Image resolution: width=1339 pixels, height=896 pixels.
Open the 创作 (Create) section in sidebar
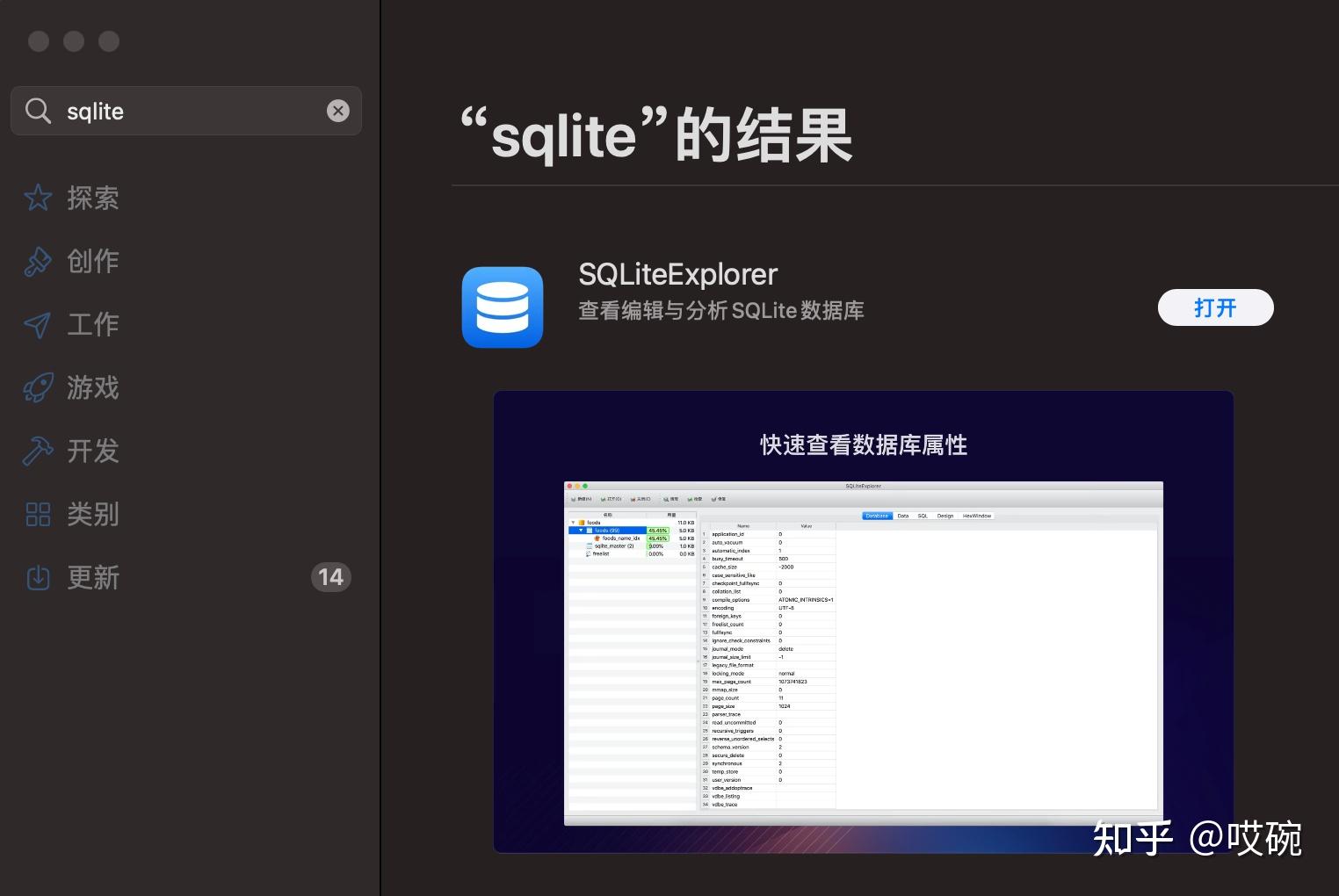point(93,261)
